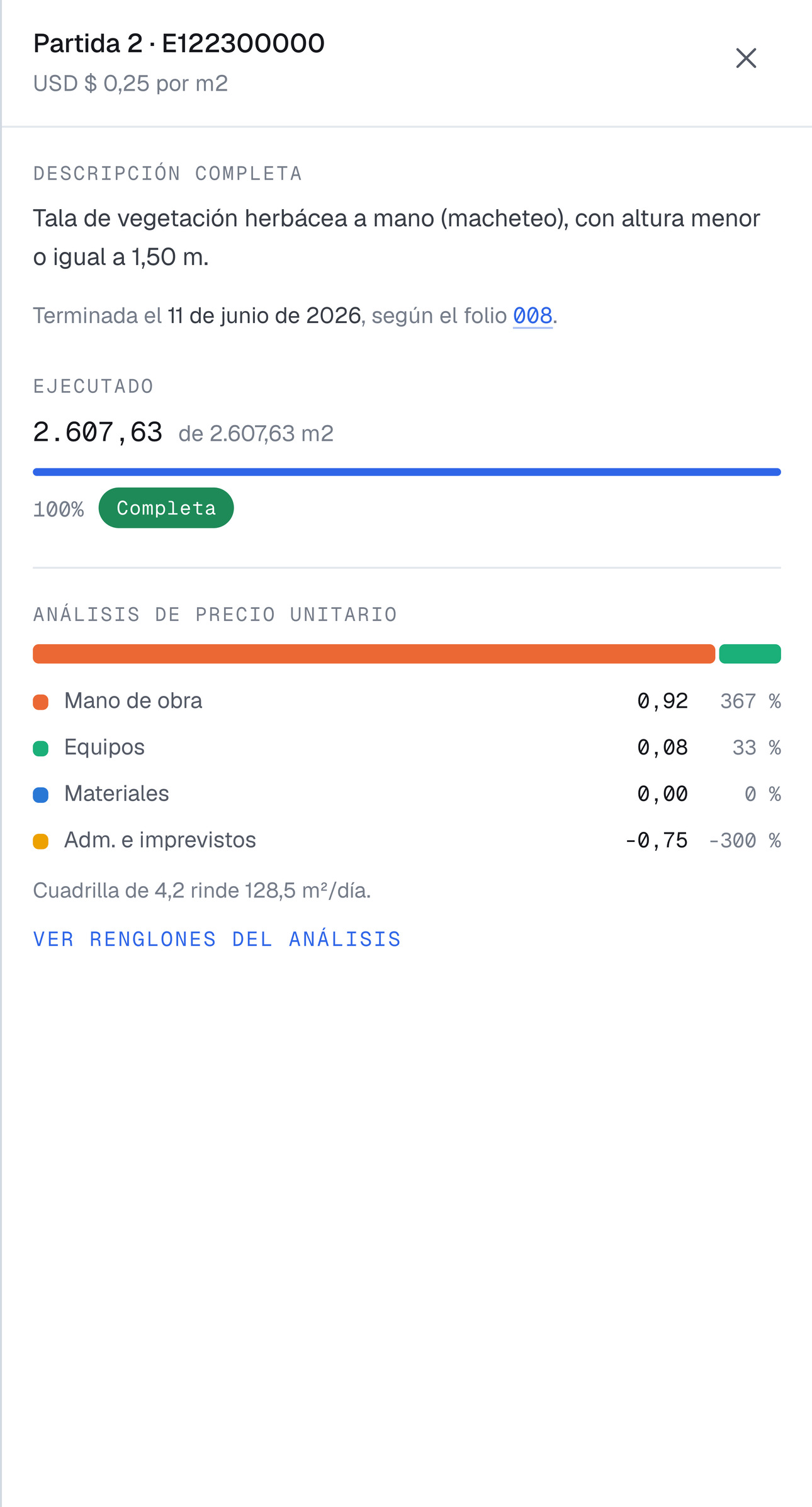Select the Mano de obra row
The height and width of the screenshot is (1507, 812).
pyautogui.click(x=407, y=701)
